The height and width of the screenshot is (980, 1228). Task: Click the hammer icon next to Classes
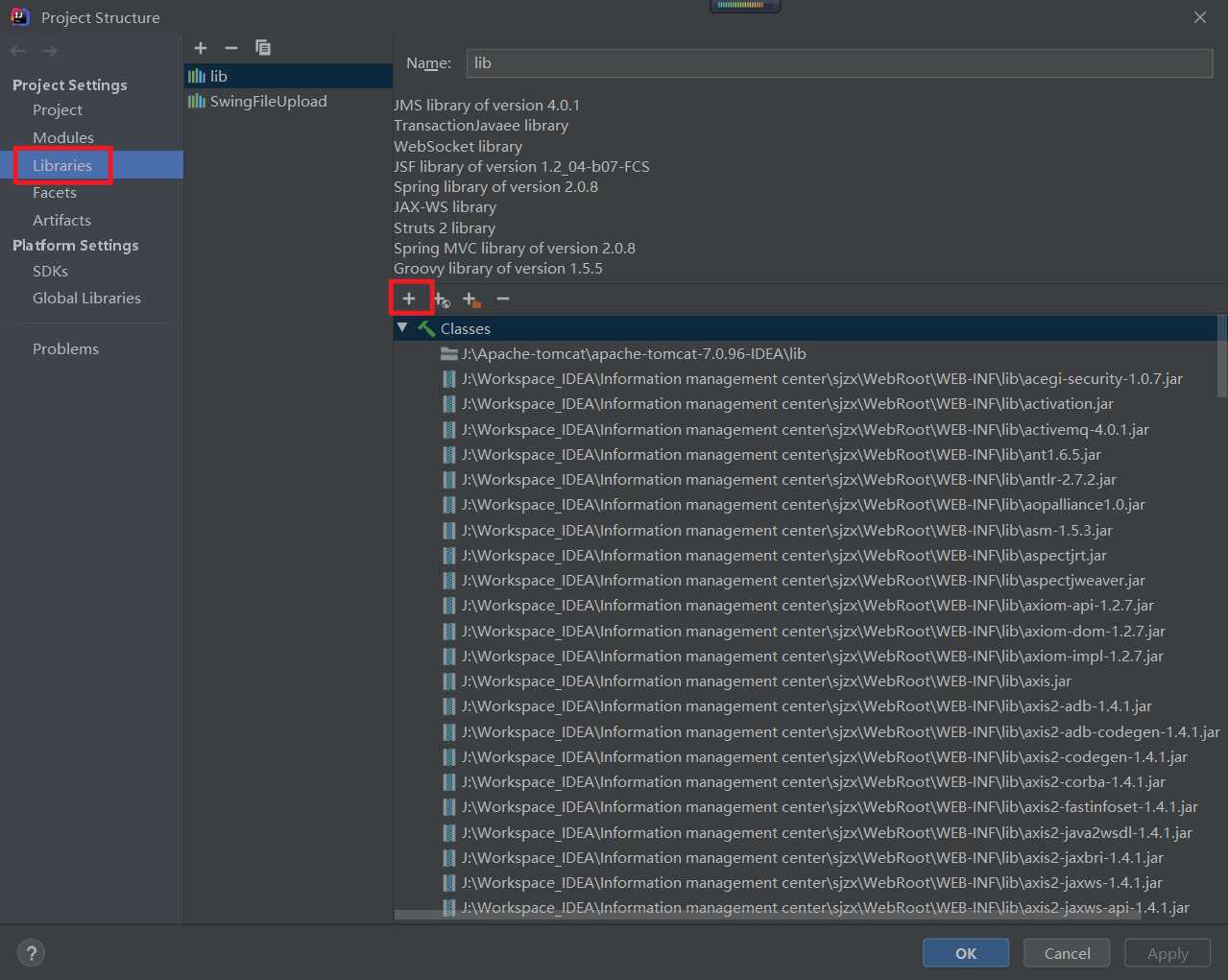[x=426, y=328]
